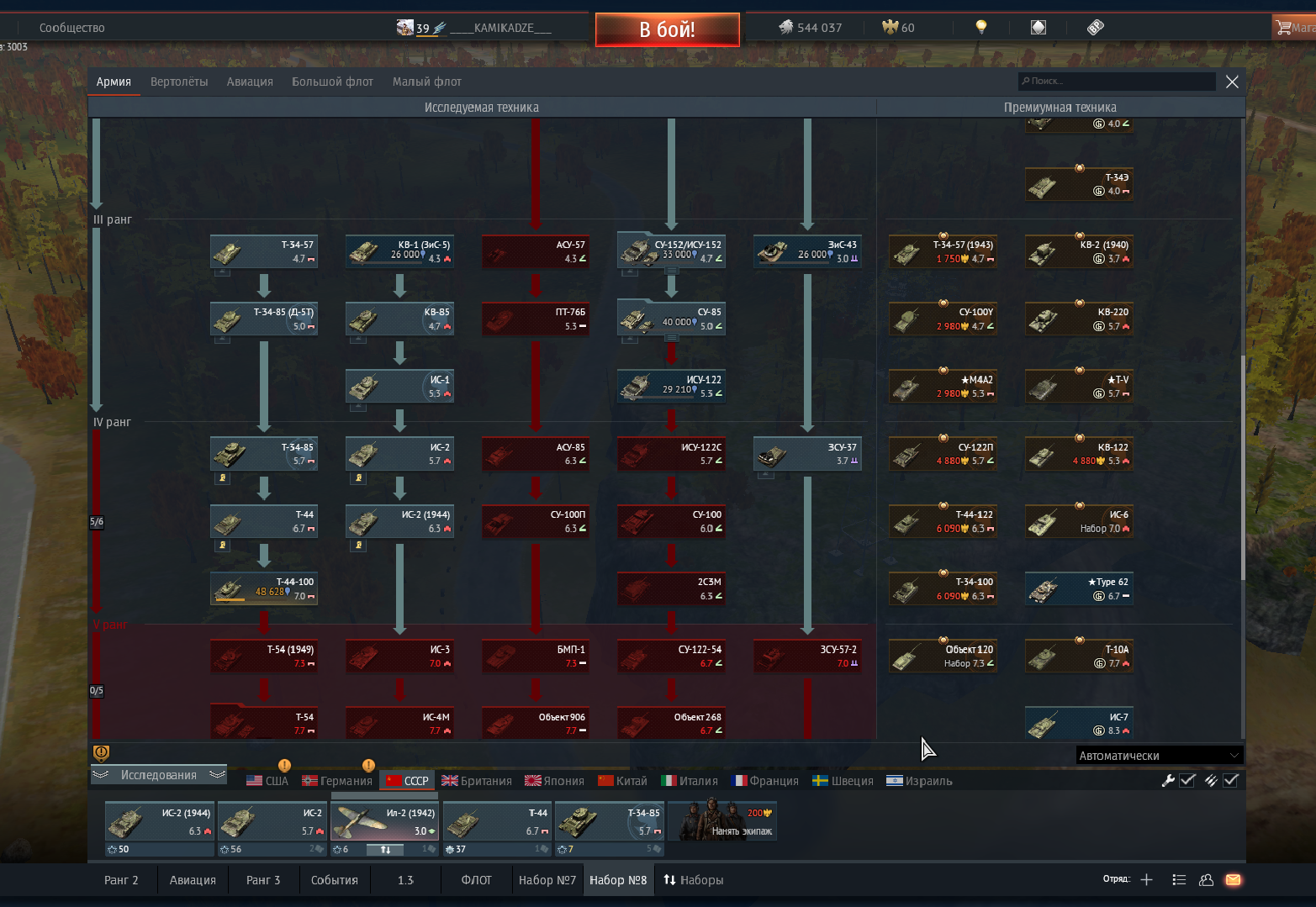This screenshot has width=1316, height=907.
Task: Open Наборы preset swap menu
Action: tap(694, 880)
